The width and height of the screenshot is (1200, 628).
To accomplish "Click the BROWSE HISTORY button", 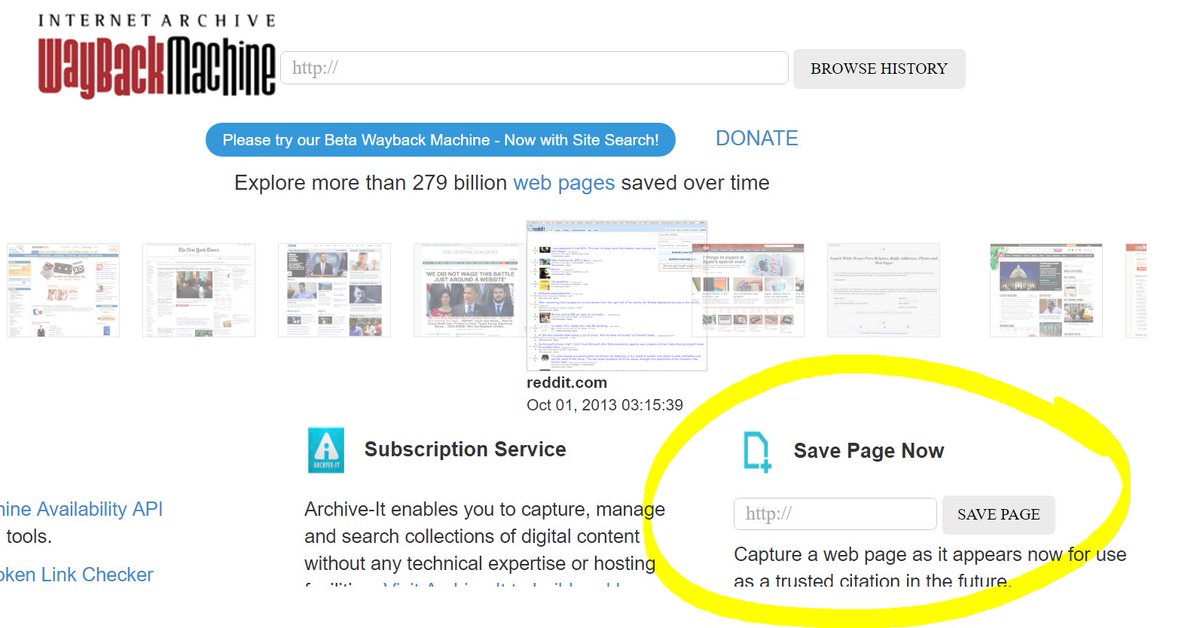I will (879, 69).
